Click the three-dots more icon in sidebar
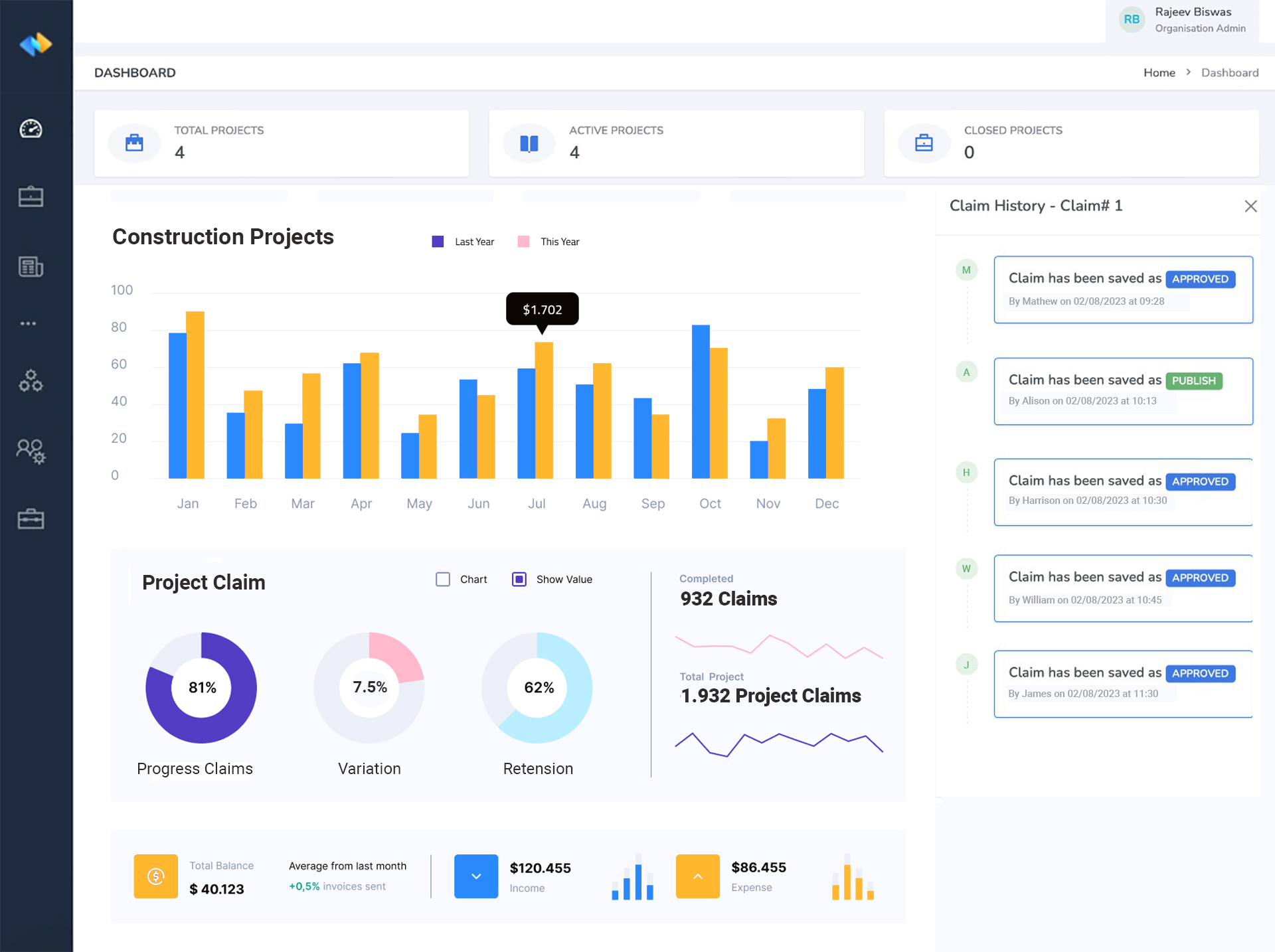Screen dimensions: 1275x952 pyautogui.click(x=28, y=323)
